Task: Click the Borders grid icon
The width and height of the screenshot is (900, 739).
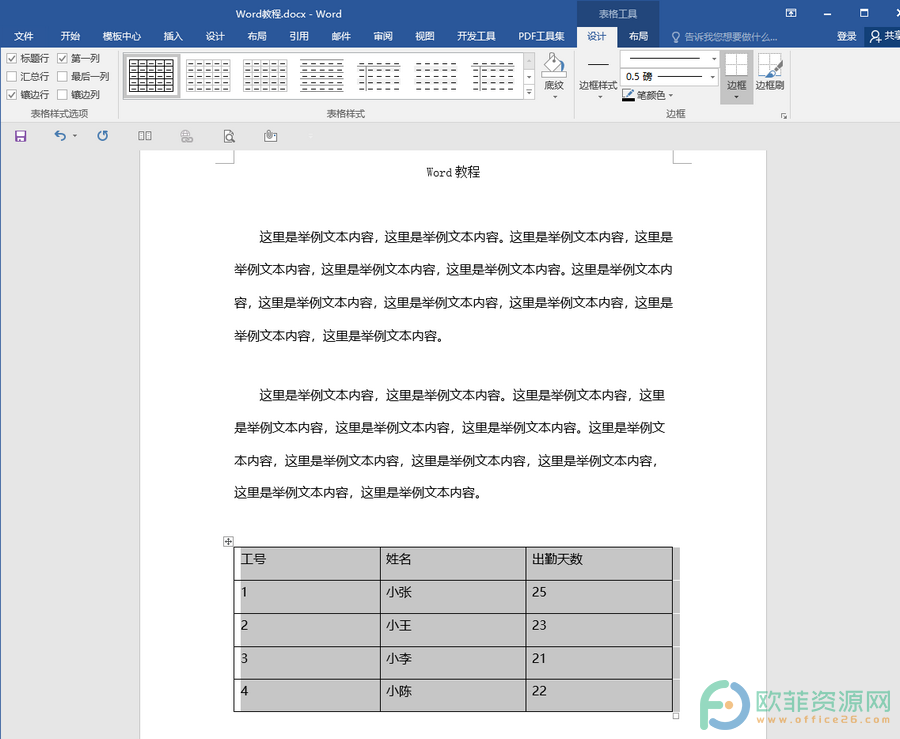Action: pos(736,65)
